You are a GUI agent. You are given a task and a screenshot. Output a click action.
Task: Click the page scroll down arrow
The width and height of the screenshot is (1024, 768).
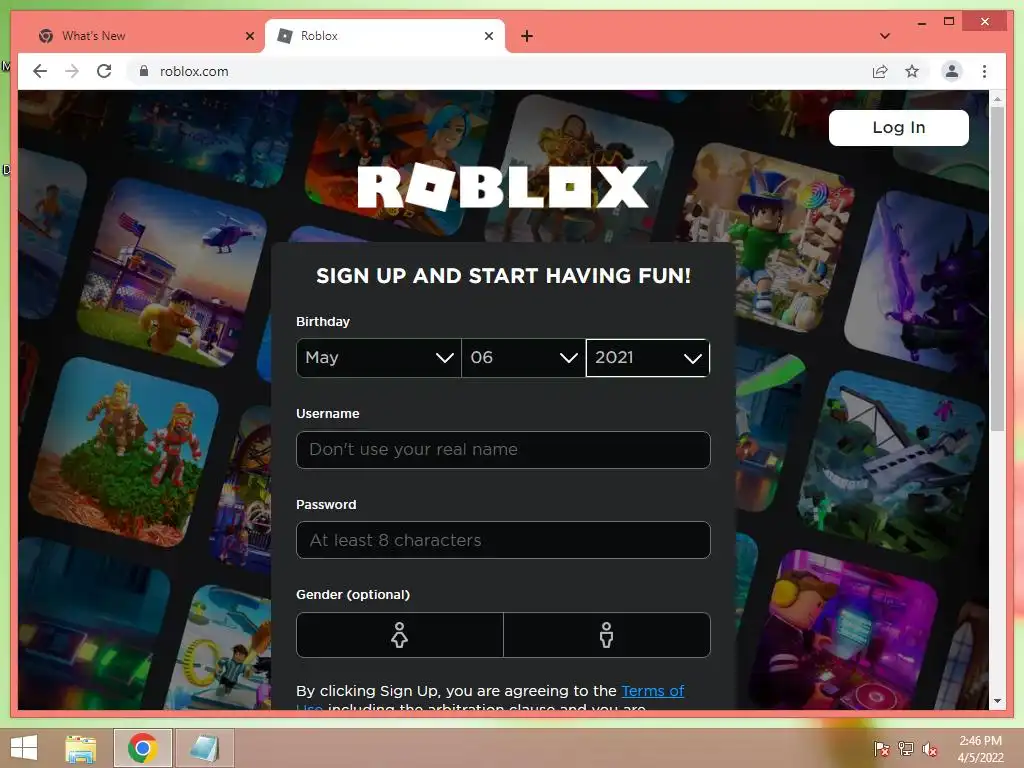pos(997,701)
